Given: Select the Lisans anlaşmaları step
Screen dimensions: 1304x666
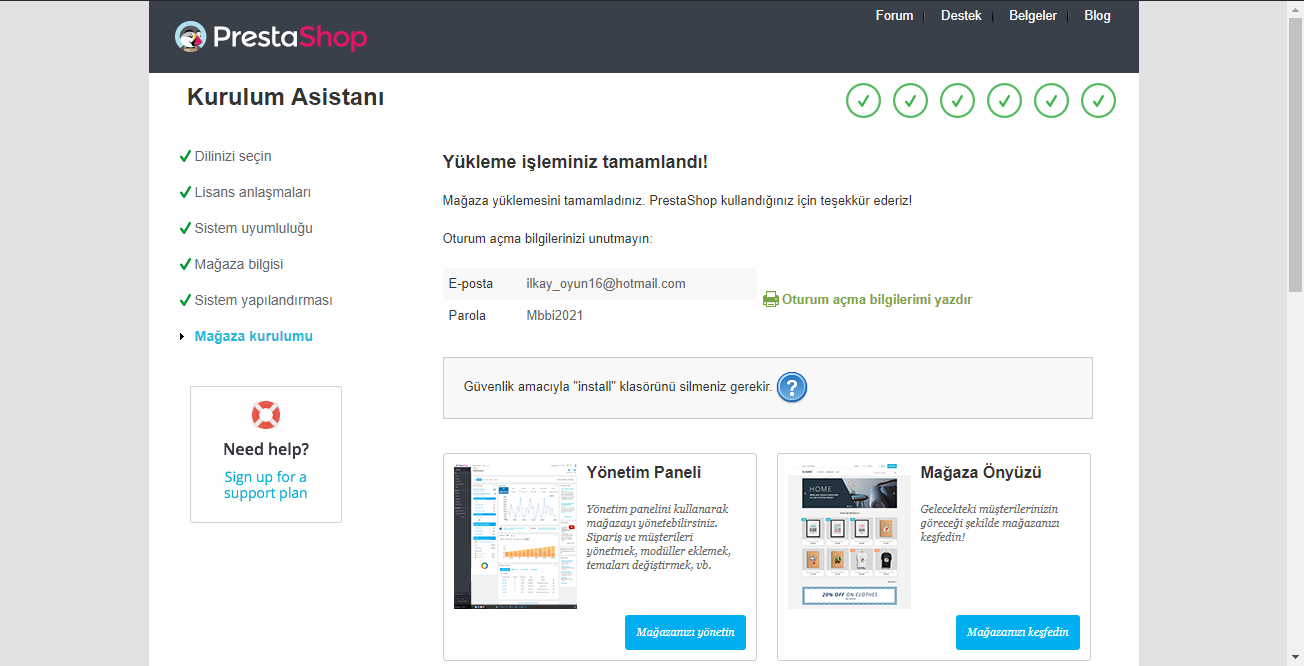Looking at the screenshot, I should tap(253, 192).
